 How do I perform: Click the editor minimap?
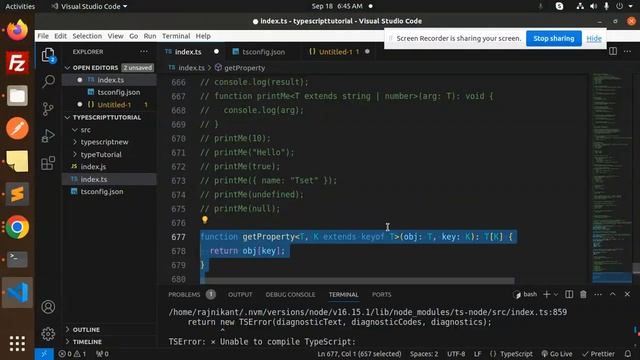612,178
